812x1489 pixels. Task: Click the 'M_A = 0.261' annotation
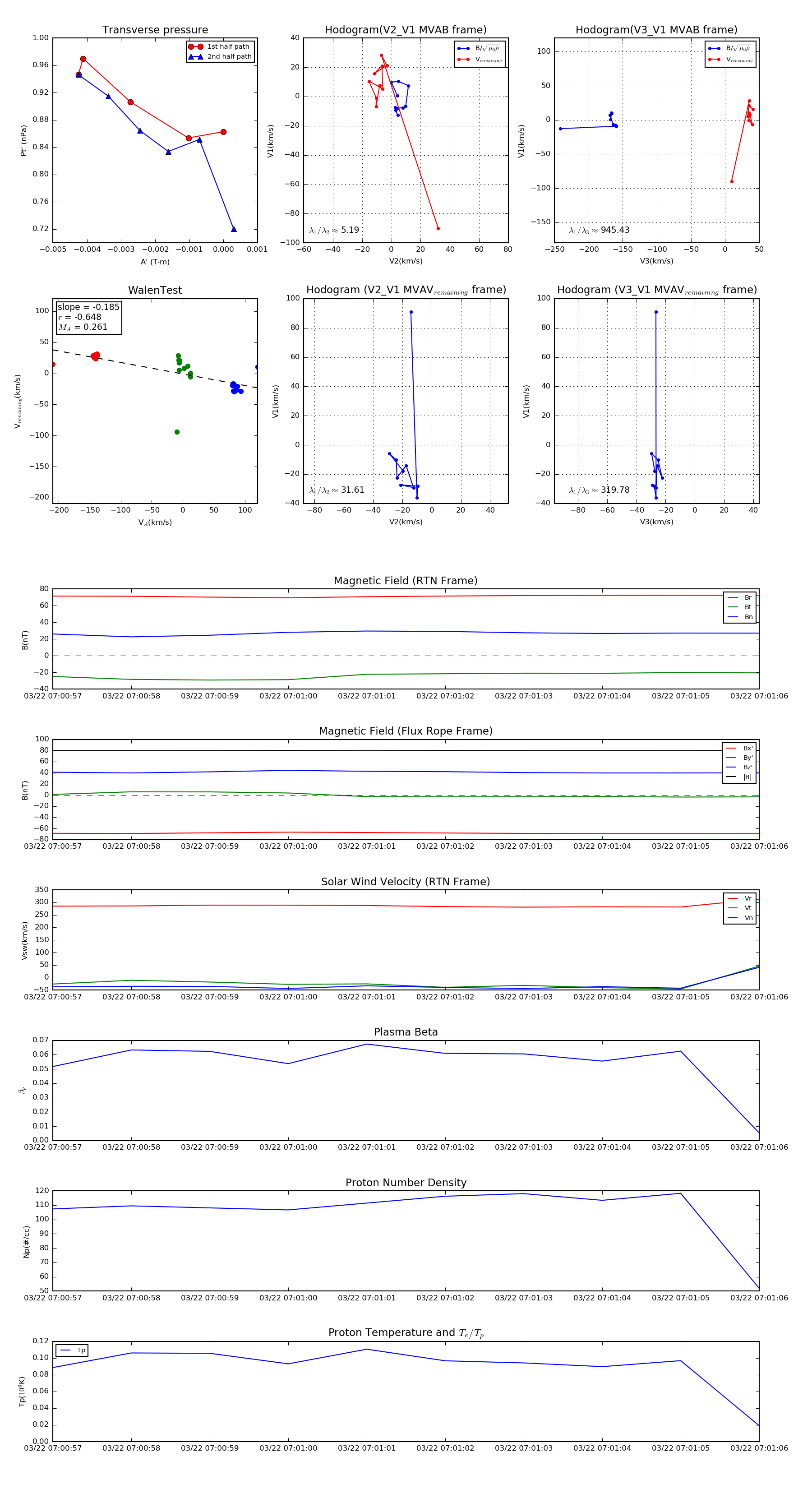tap(83, 327)
